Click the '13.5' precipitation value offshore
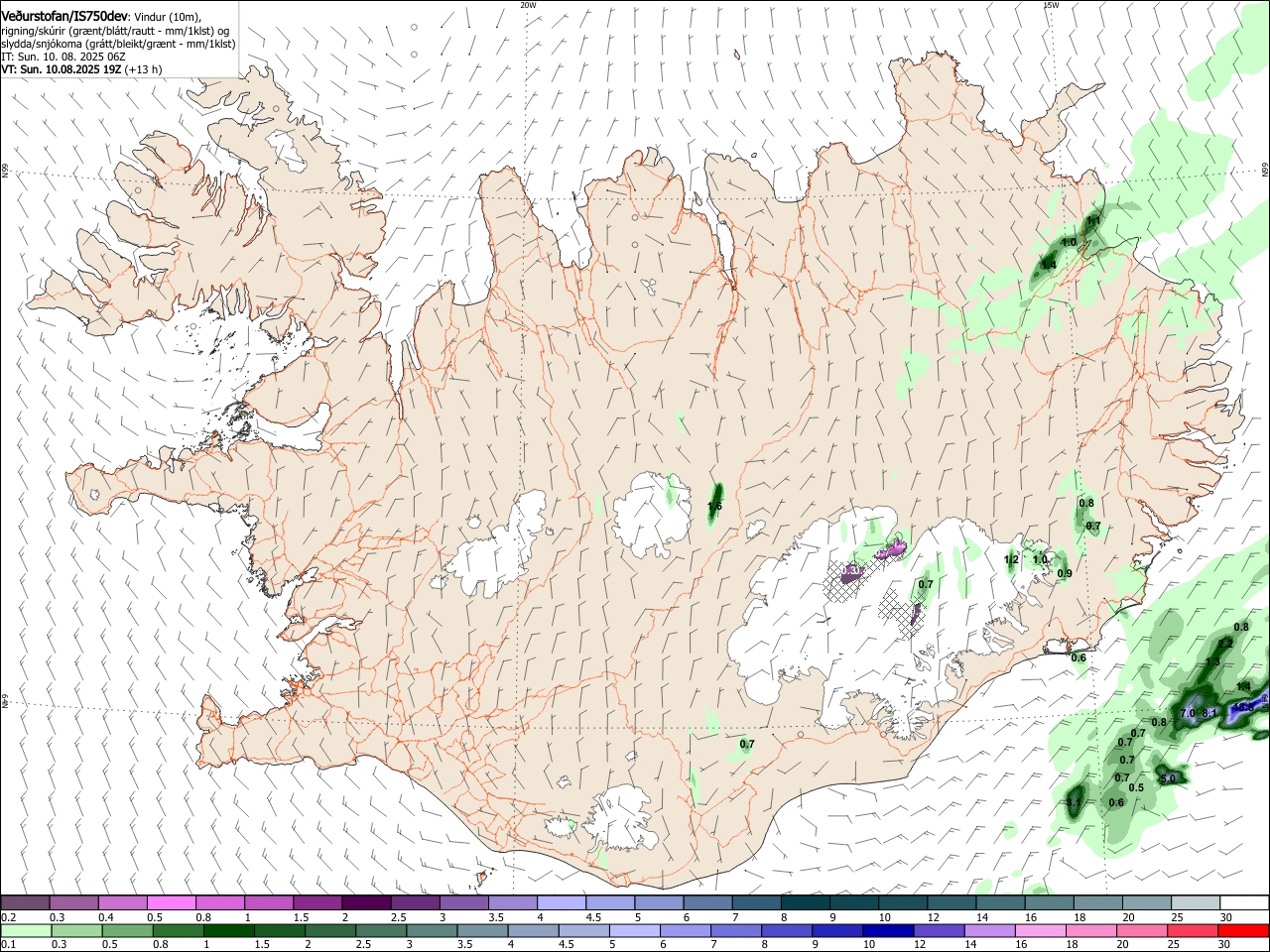This screenshot has height=952, width=1270. [x=1245, y=707]
